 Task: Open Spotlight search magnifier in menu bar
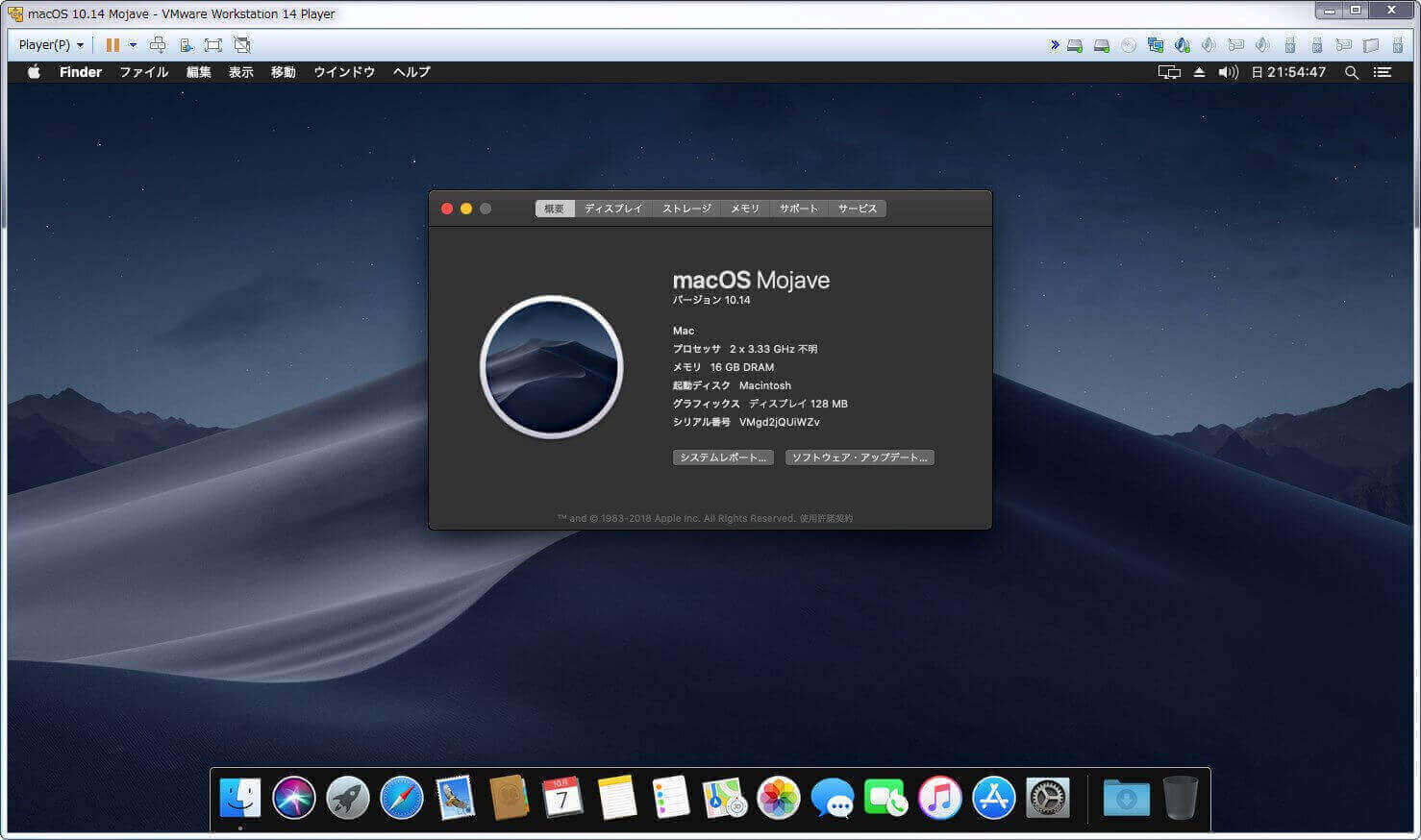(x=1352, y=72)
